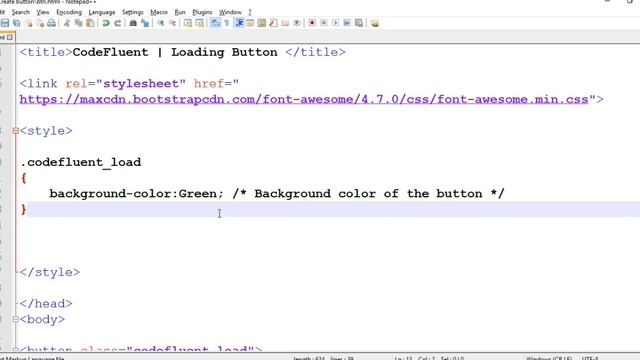
Task: Click the '</style>' closing tag
Action: tap(49, 272)
